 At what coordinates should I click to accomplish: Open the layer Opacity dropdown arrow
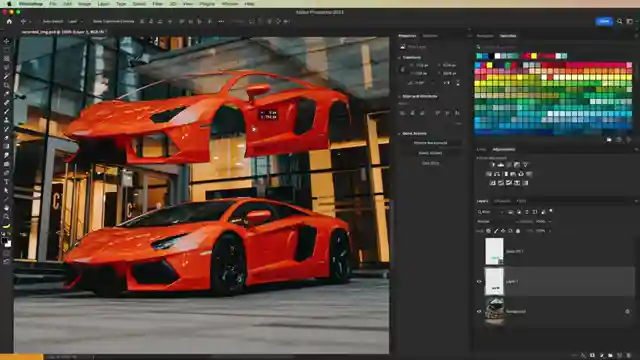(550, 222)
